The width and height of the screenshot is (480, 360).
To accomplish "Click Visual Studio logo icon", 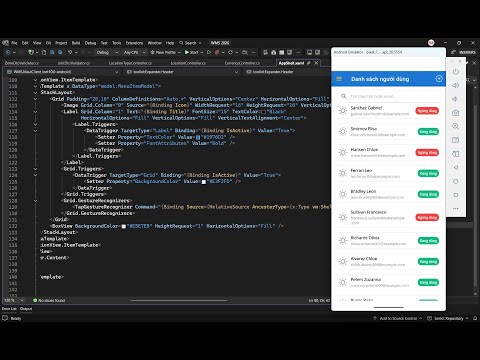I will (5, 43).
